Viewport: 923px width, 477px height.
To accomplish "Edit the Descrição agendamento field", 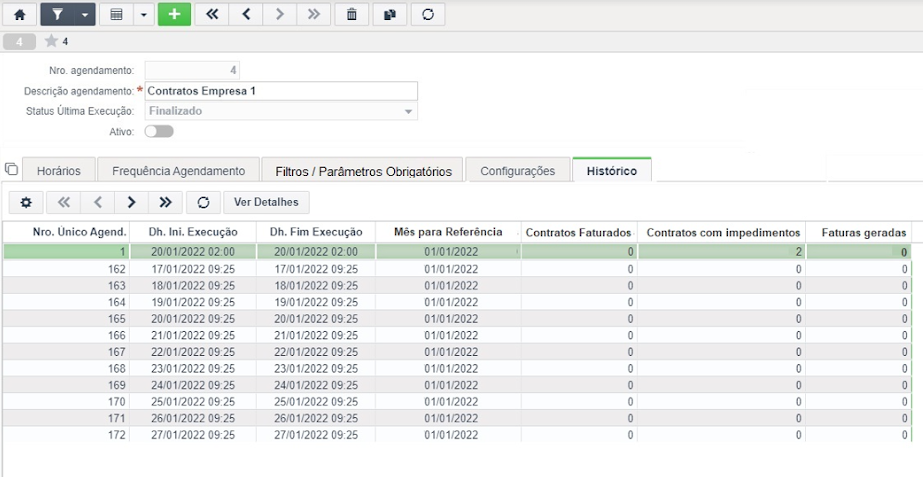I will click(281, 91).
